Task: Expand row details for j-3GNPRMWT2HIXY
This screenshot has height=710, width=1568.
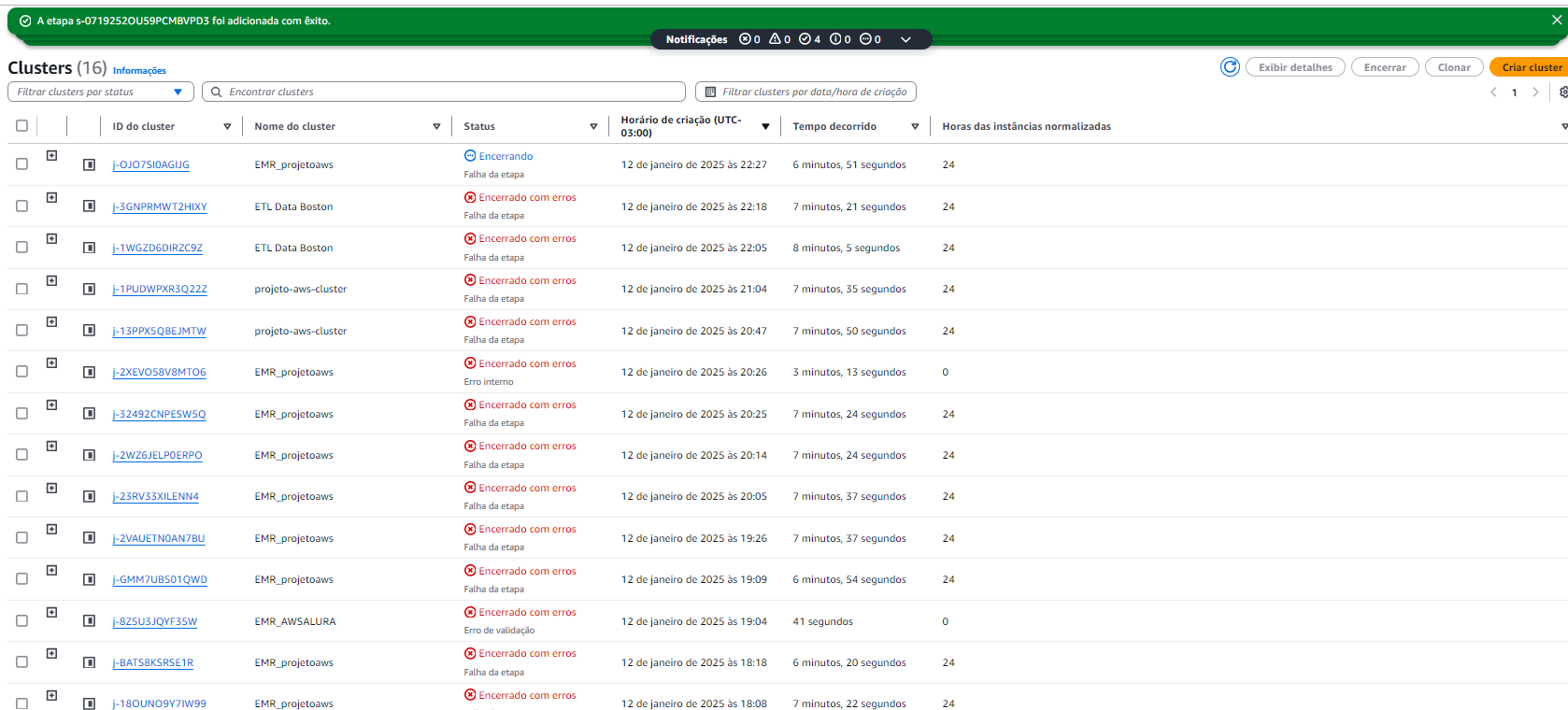Action: 51,197
